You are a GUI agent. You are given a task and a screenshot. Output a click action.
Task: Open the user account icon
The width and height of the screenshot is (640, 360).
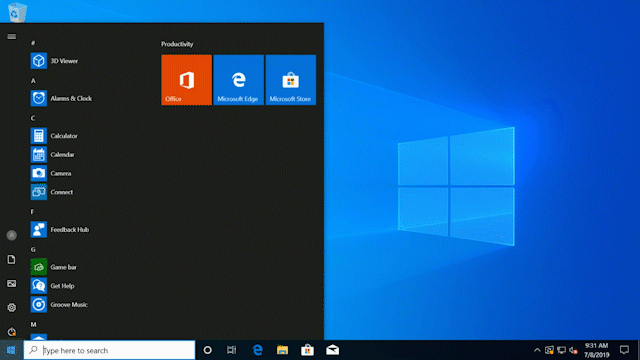click(x=11, y=236)
